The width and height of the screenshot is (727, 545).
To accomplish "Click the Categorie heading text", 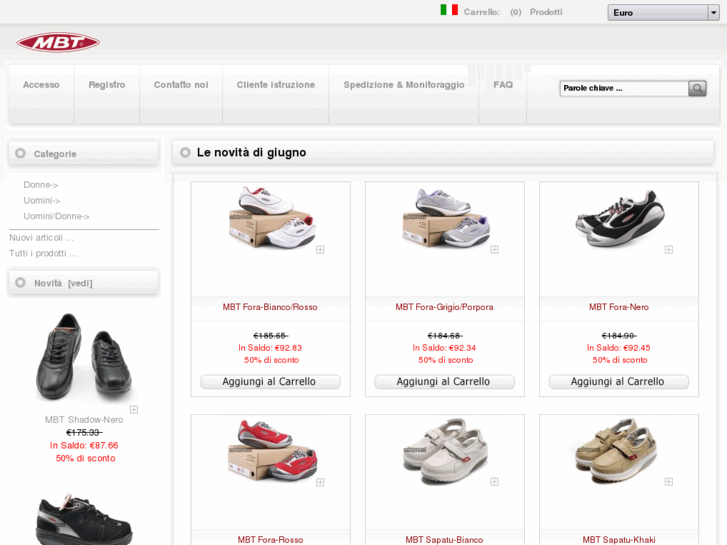I will pyautogui.click(x=55, y=154).
